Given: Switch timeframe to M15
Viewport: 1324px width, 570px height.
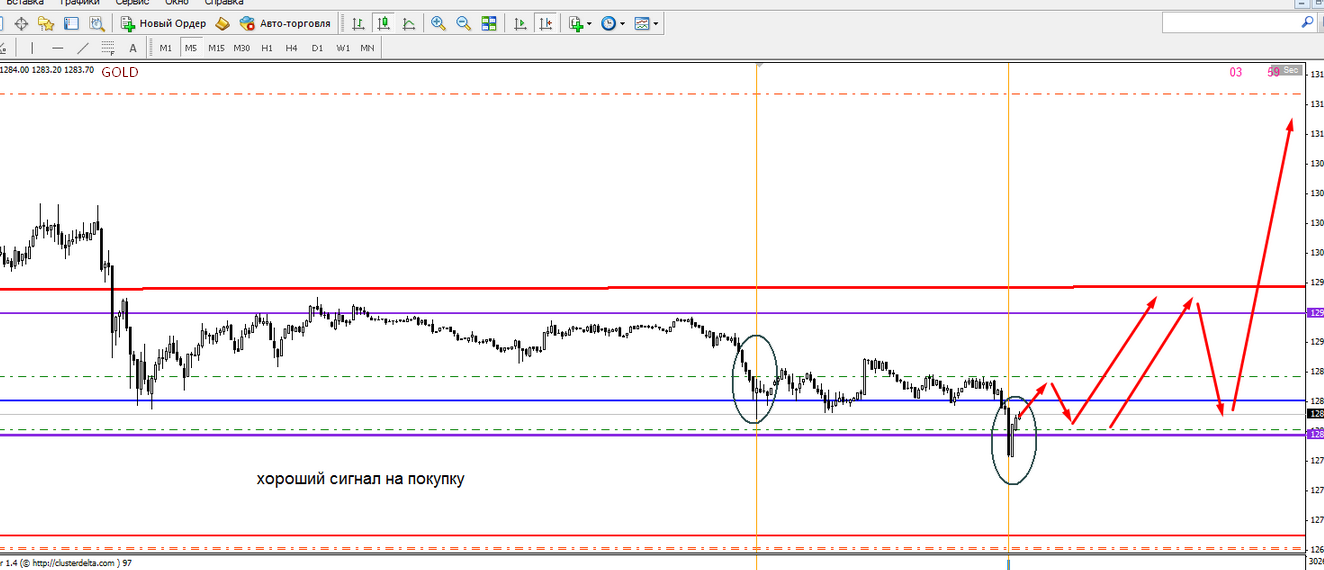Looking at the screenshot, I should tap(216, 47).
